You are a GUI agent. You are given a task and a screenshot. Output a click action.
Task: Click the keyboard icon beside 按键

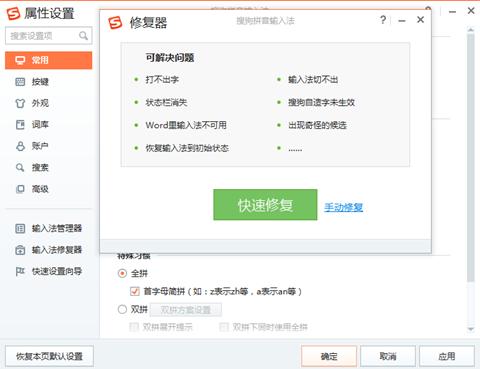click(x=20, y=82)
